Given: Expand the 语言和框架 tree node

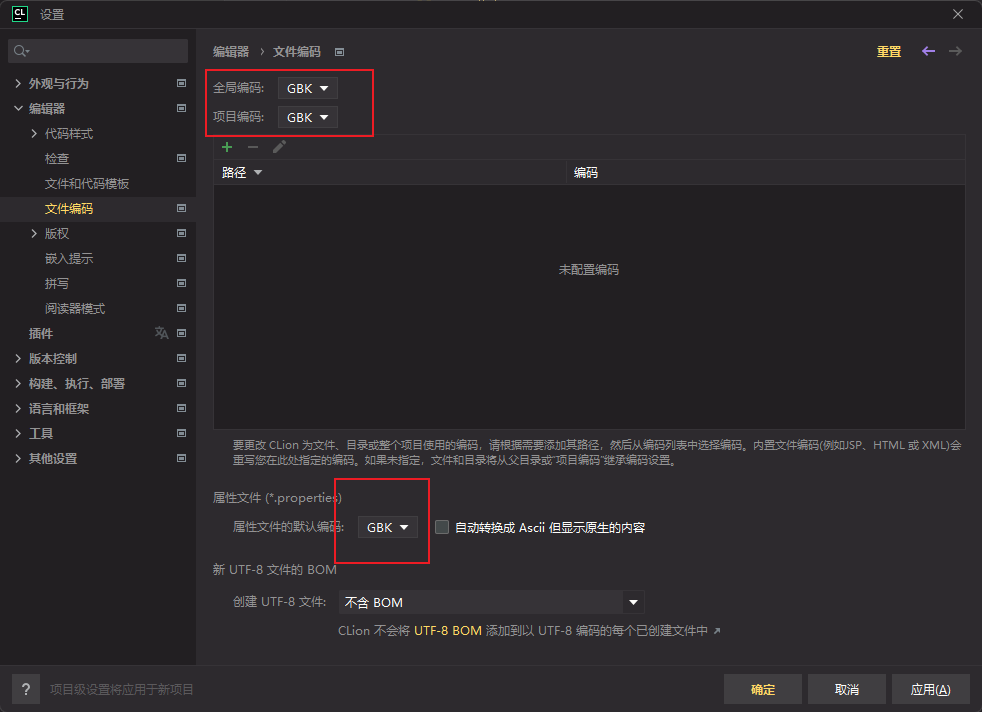Looking at the screenshot, I should [x=18, y=409].
